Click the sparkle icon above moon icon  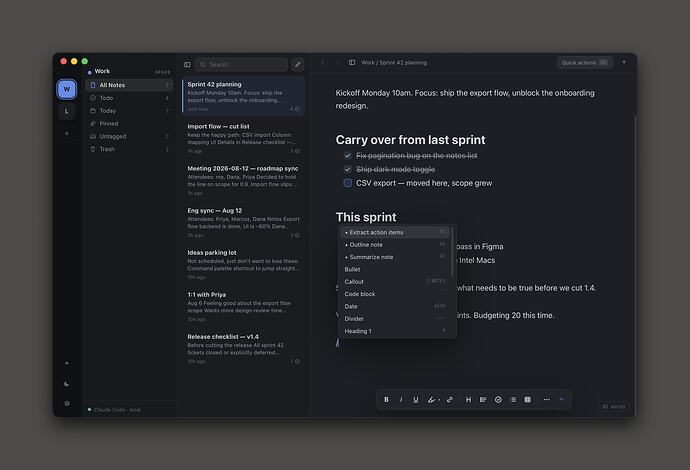pos(67,364)
